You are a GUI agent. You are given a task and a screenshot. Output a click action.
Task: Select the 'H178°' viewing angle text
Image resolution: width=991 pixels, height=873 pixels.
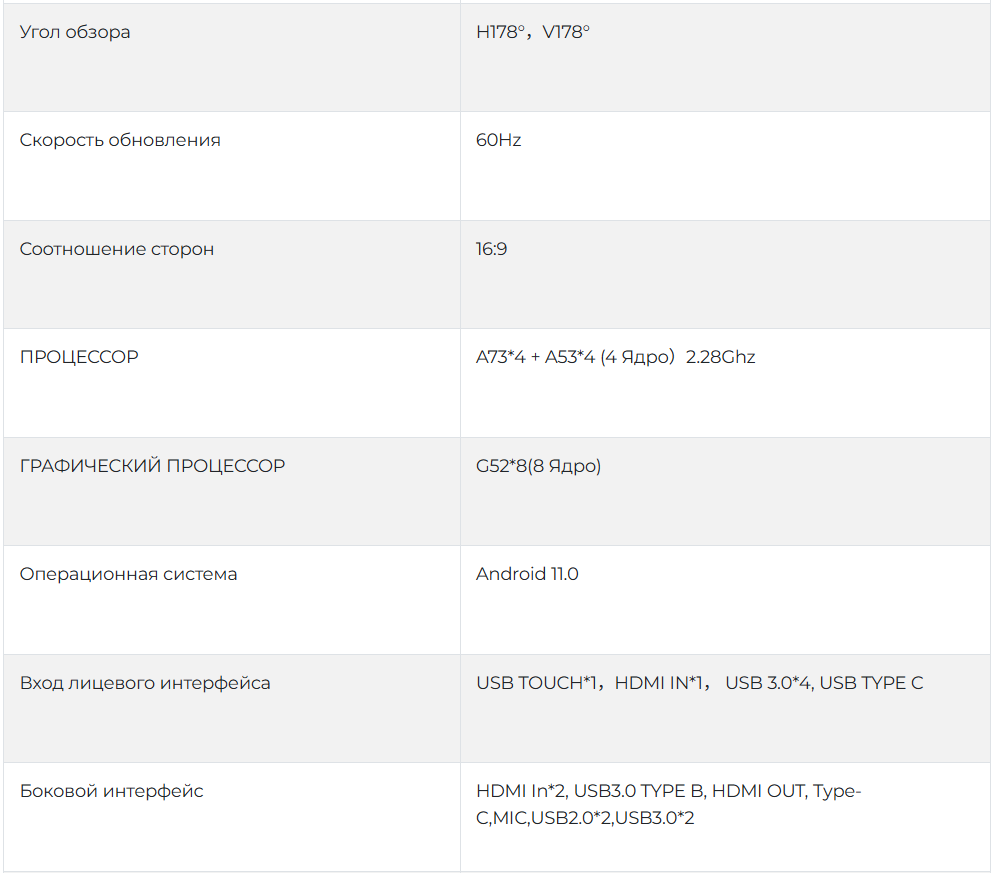(502, 32)
